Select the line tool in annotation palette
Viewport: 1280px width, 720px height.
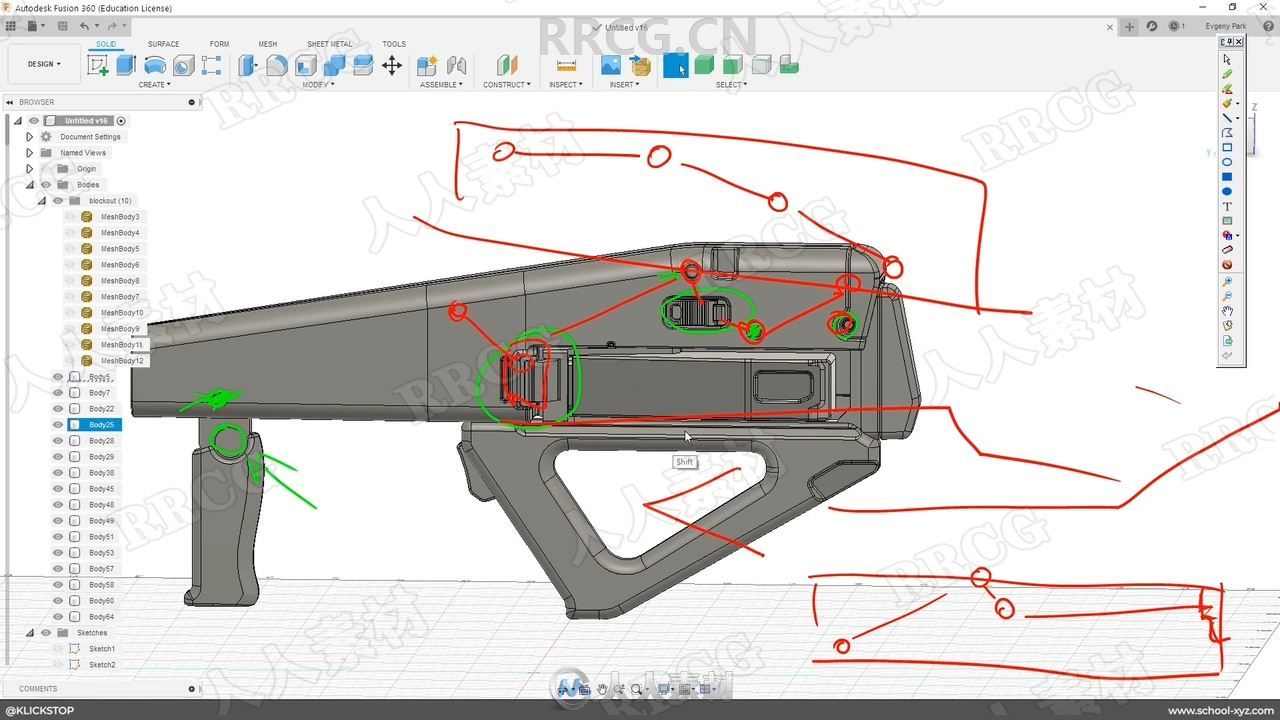tap(1227, 118)
